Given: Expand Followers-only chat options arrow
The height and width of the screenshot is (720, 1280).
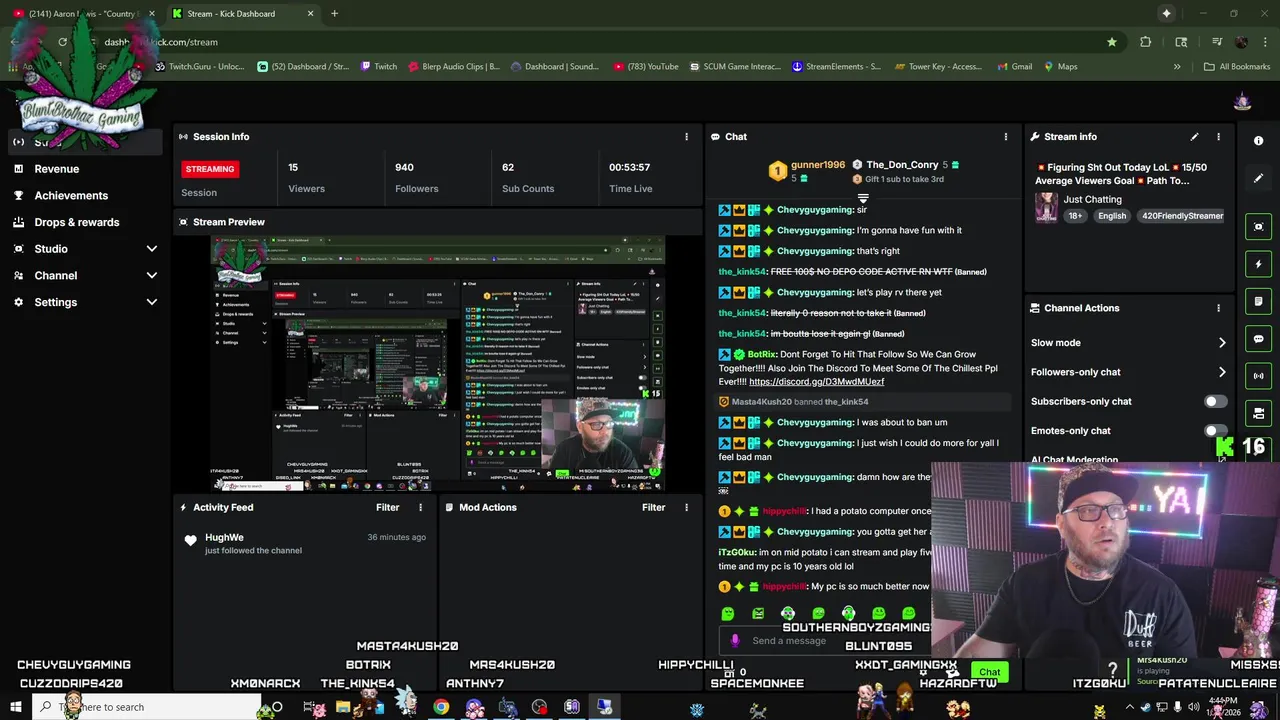Looking at the screenshot, I should click(1222, 372).
